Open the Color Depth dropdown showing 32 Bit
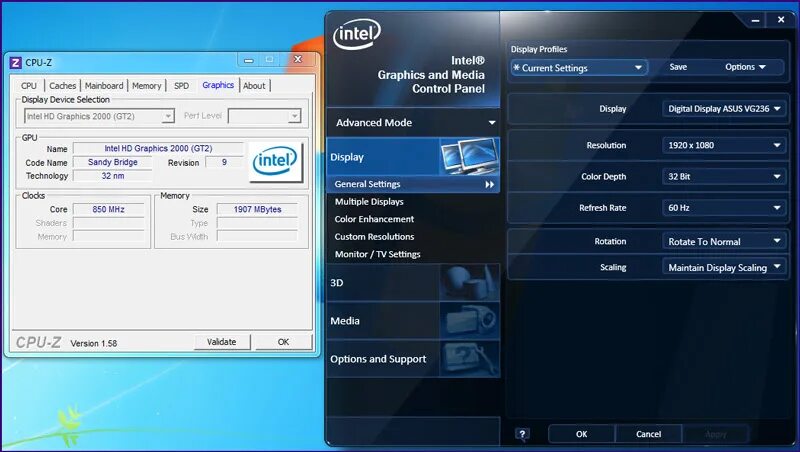 pyautogui.click(x=723, y=177)
